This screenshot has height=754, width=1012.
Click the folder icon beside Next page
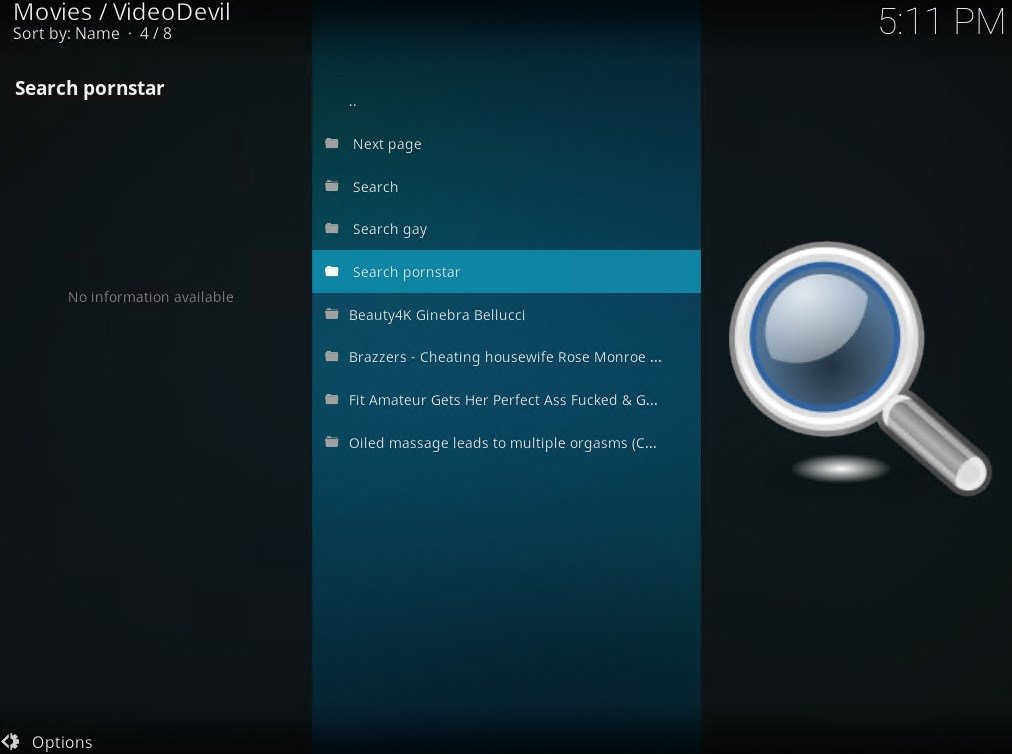tap(332, 143)
